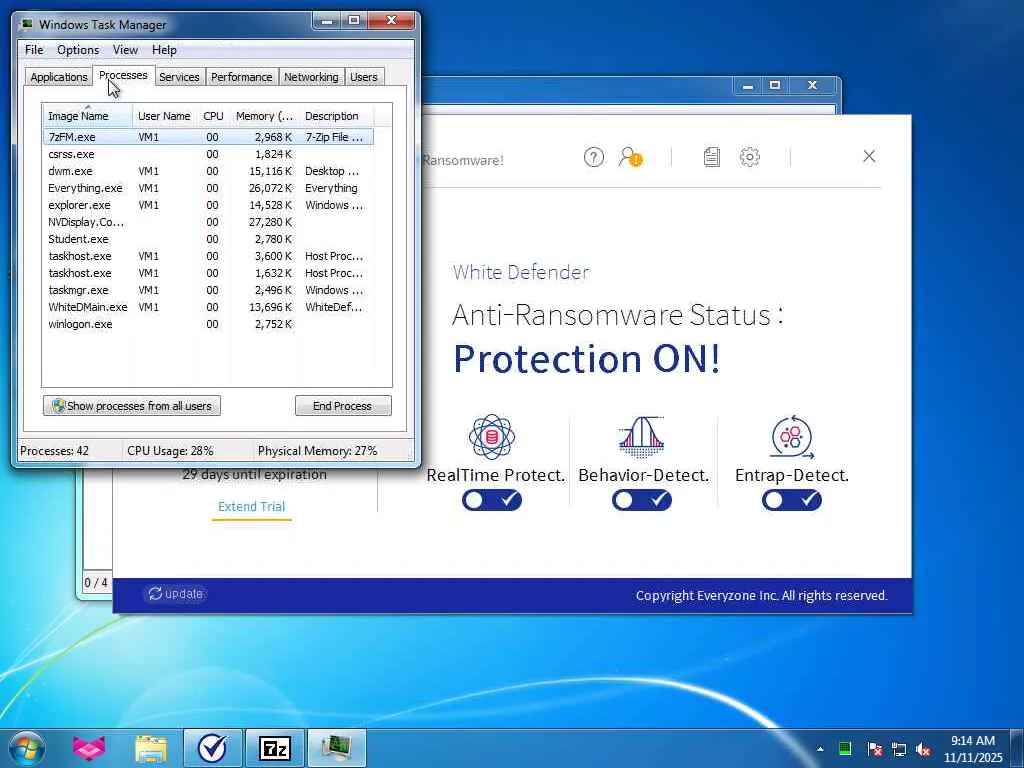
Task: Click the green CPU meter tray icon
Action: [x=844, y=749]
